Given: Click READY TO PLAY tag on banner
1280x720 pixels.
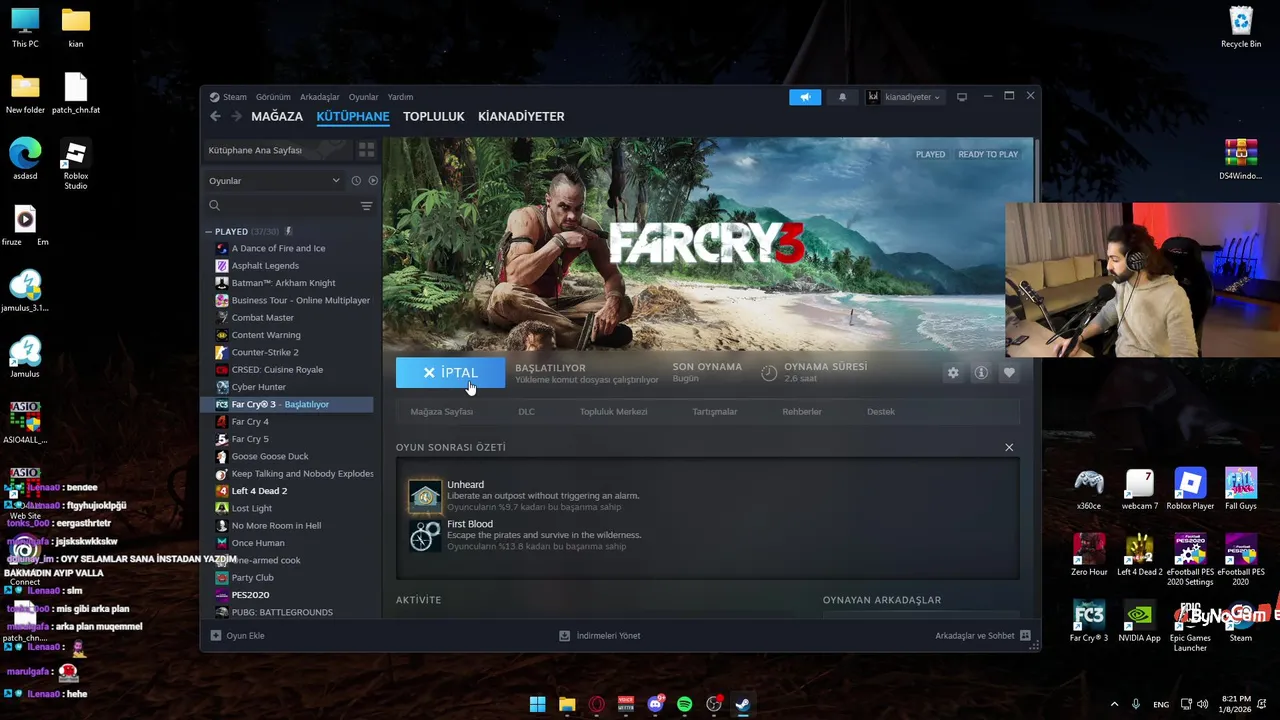Looking at the screenshot, I should 988,155.
